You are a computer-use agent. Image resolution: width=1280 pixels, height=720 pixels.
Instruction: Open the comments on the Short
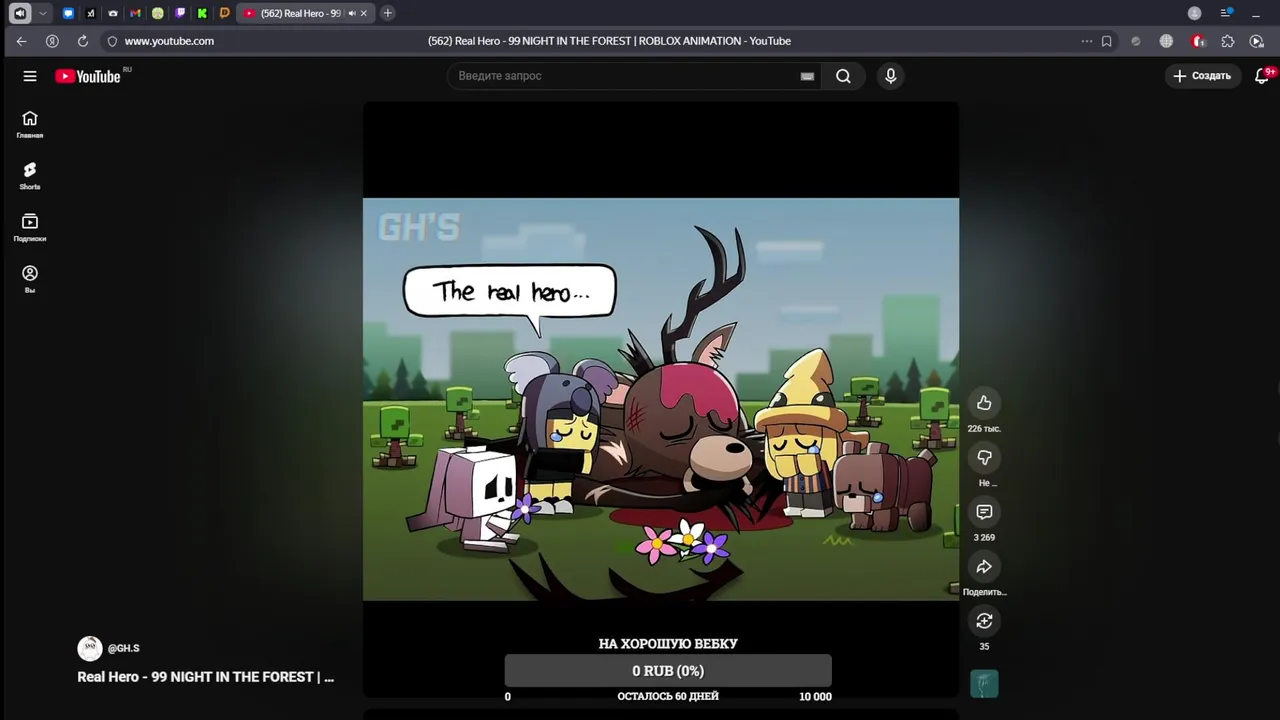(x=984, y=512)
